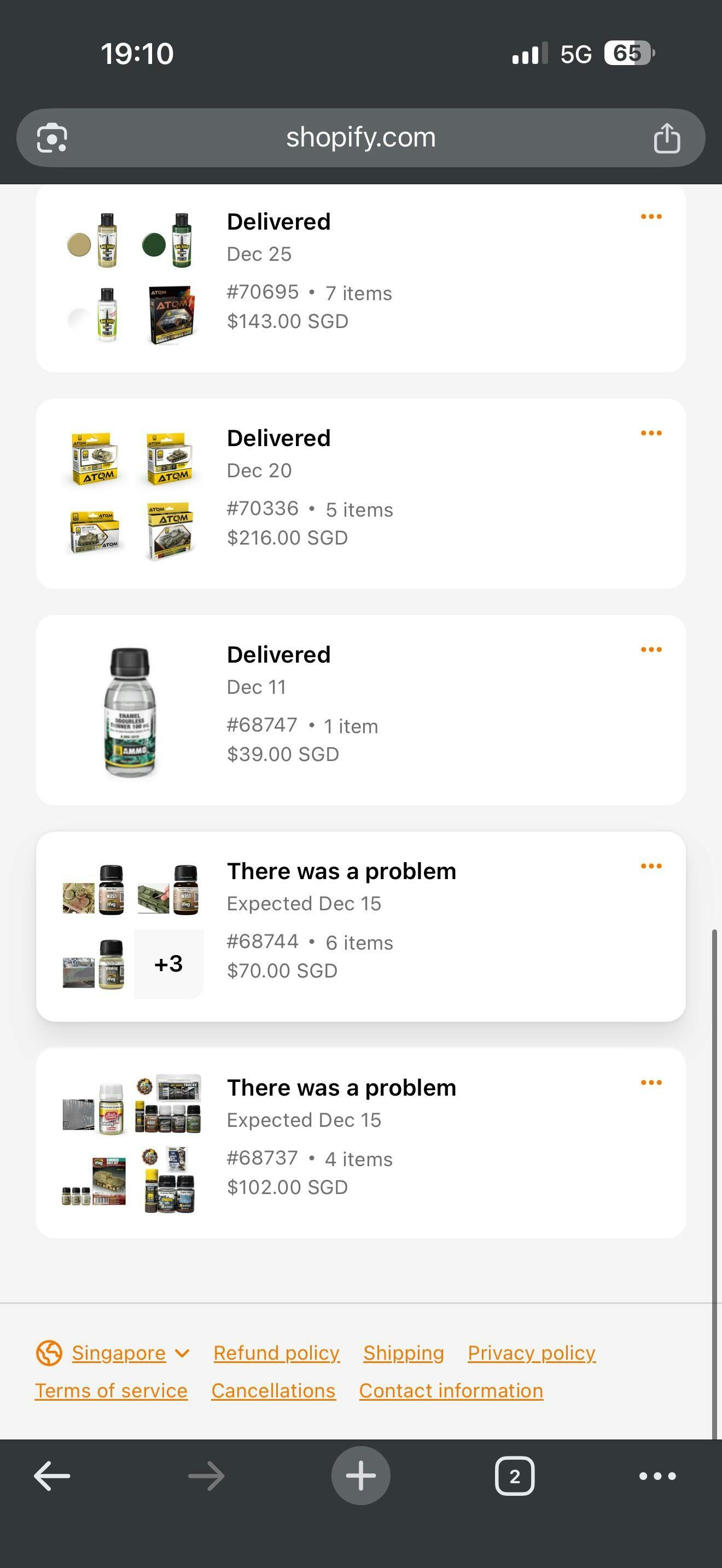Open options menu for order #70336
This screenshot has height=1568, width=722.
coord(651,434)
